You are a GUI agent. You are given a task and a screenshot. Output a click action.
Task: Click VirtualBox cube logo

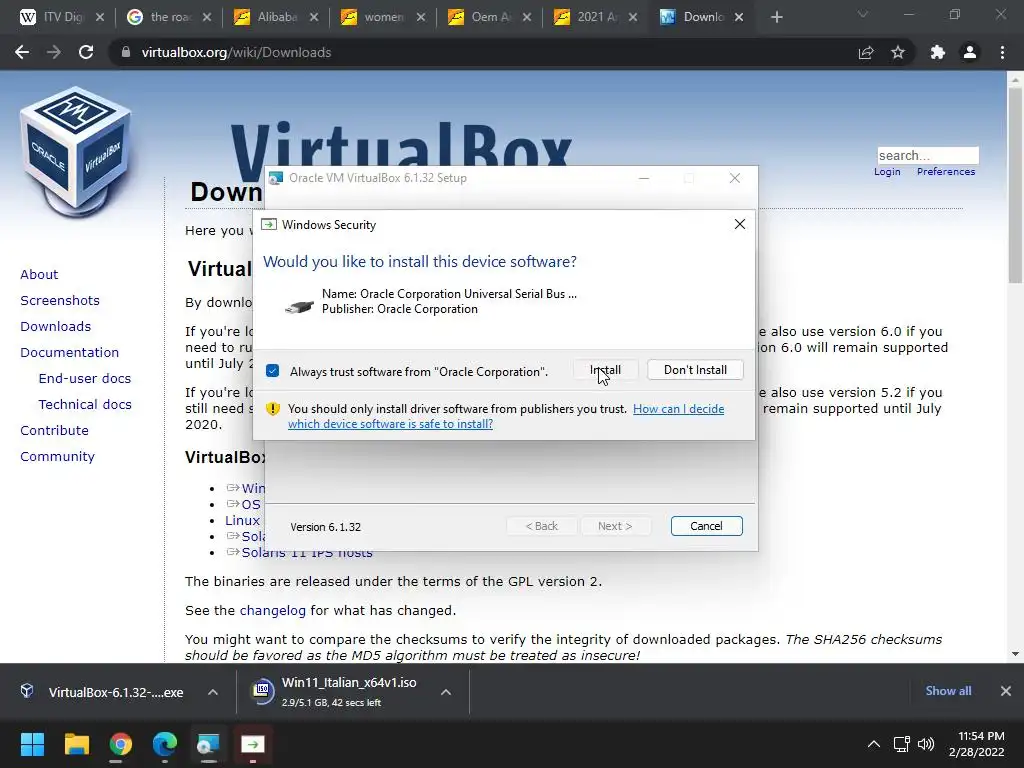[75, 152]
